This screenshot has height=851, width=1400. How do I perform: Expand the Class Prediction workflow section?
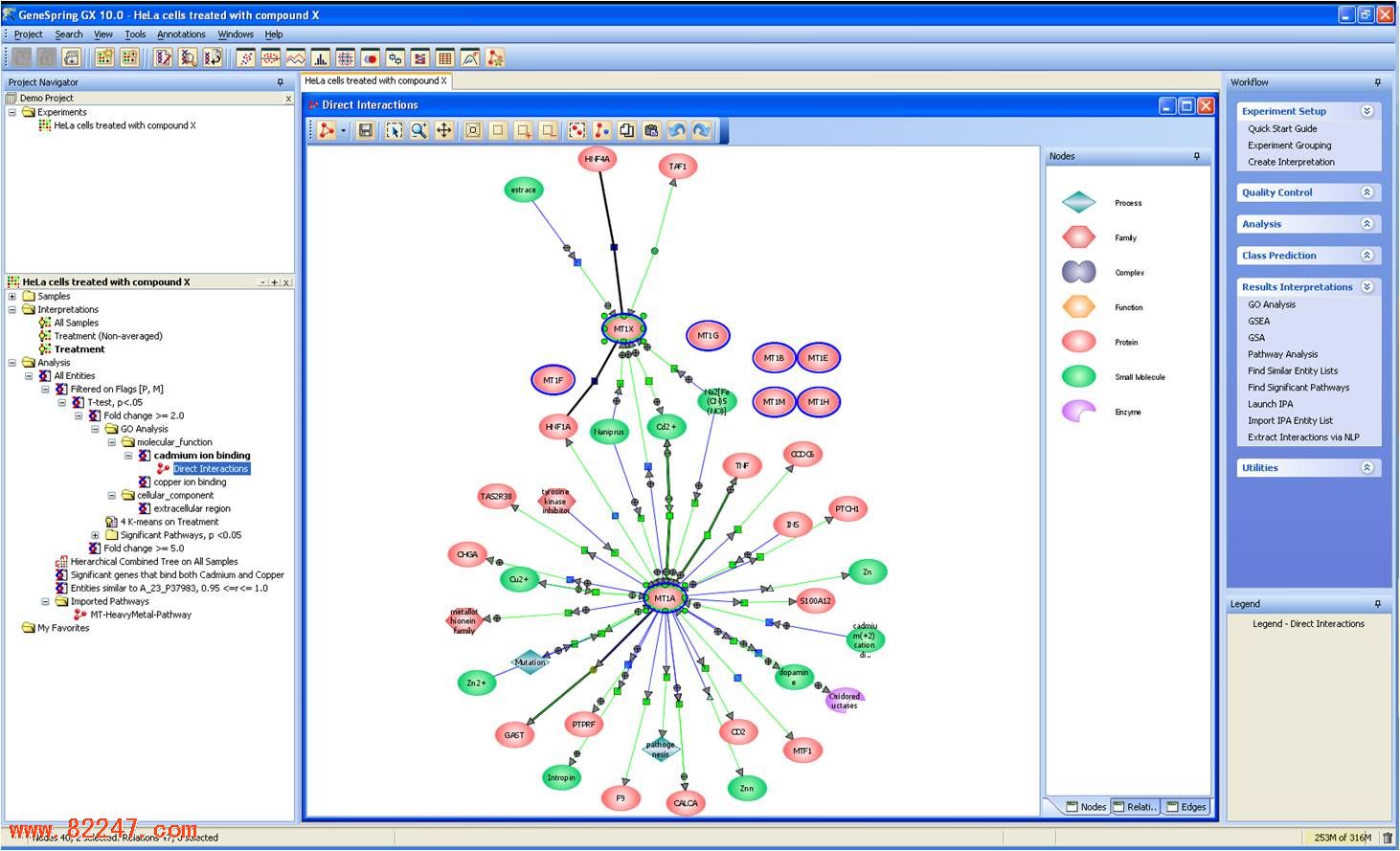[1366, 256]
